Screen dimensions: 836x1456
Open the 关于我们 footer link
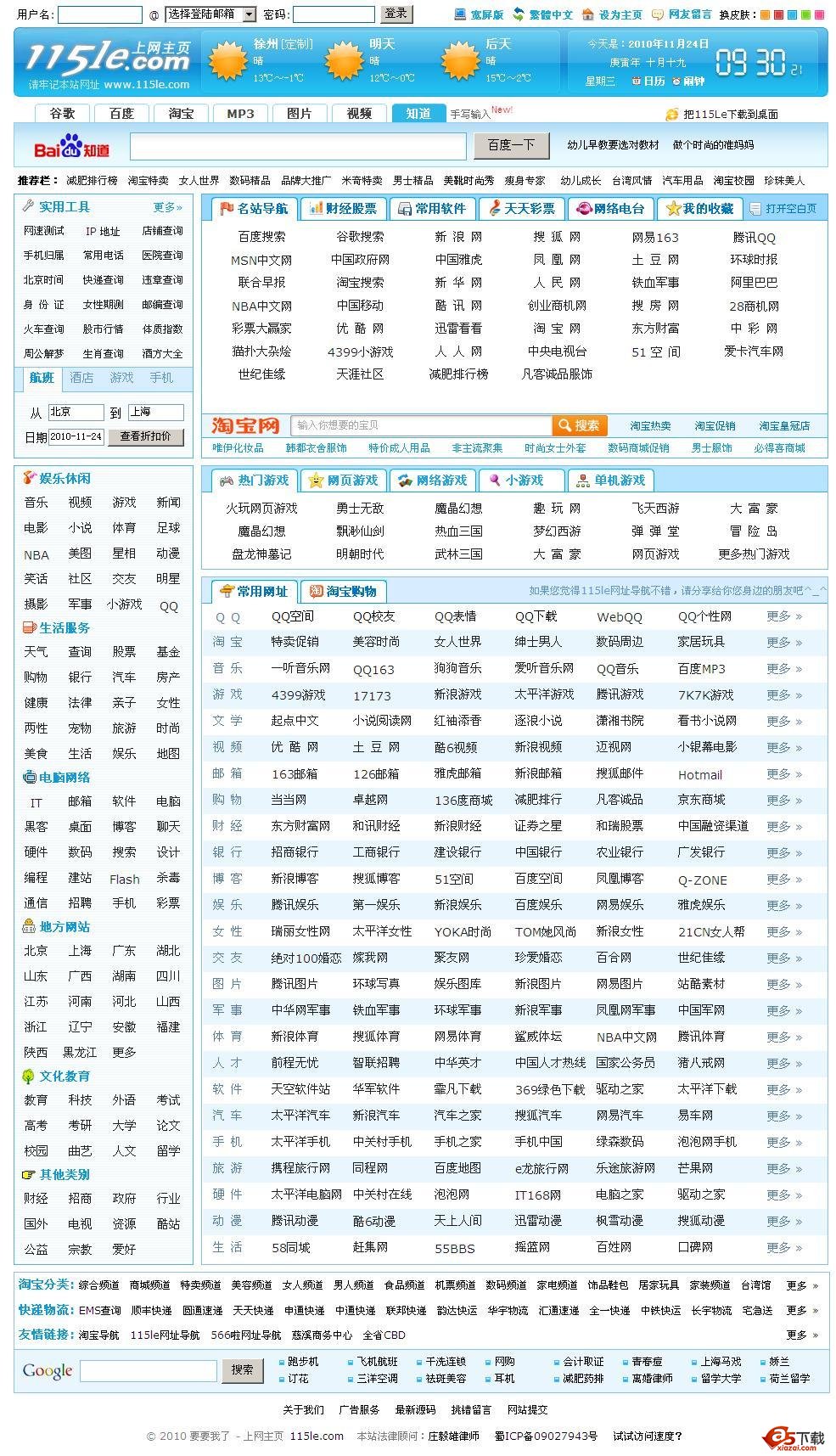pos(303,1409)
